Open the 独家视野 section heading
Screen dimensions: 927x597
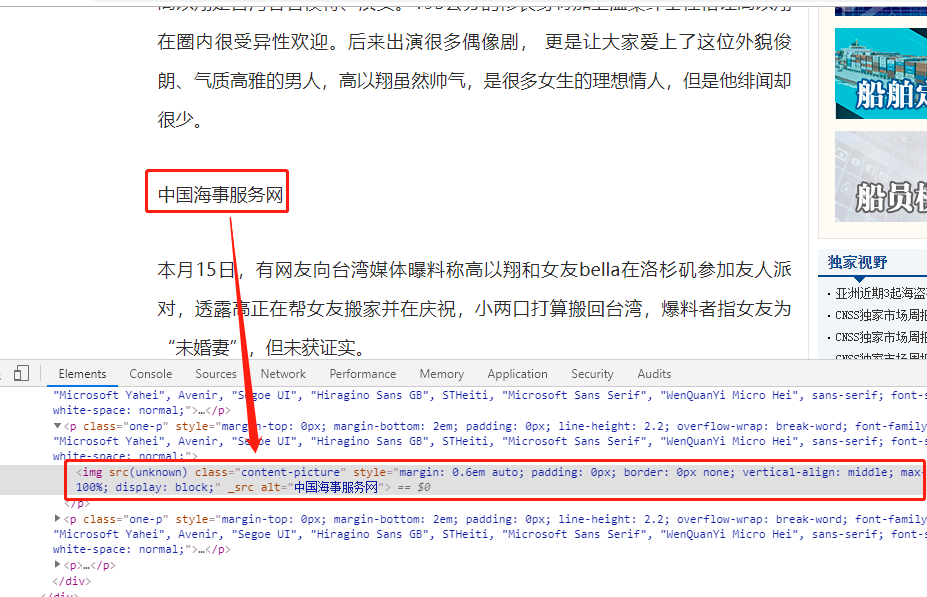[x=857, y=262]
